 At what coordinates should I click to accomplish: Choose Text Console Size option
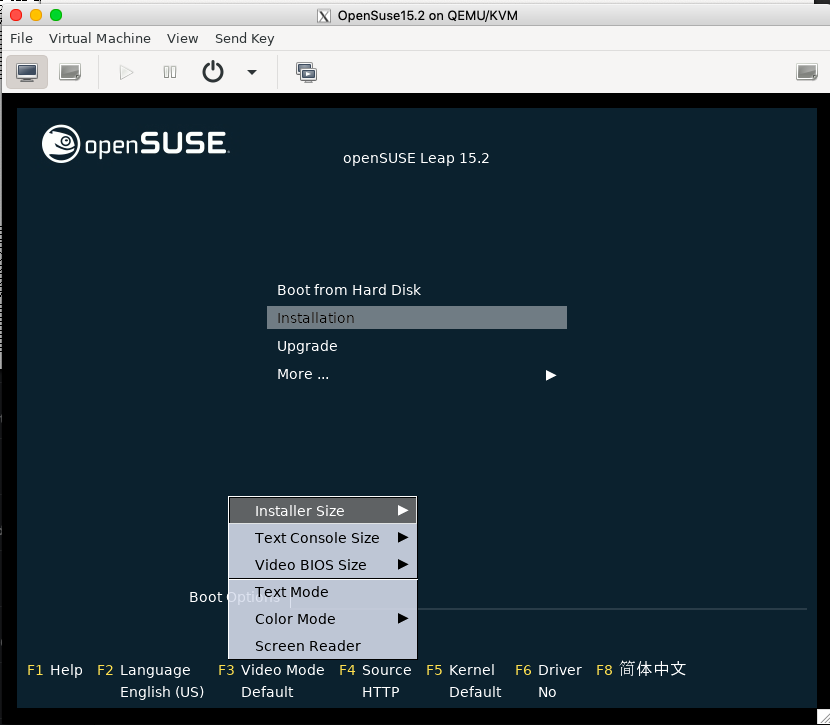(322, 538)
